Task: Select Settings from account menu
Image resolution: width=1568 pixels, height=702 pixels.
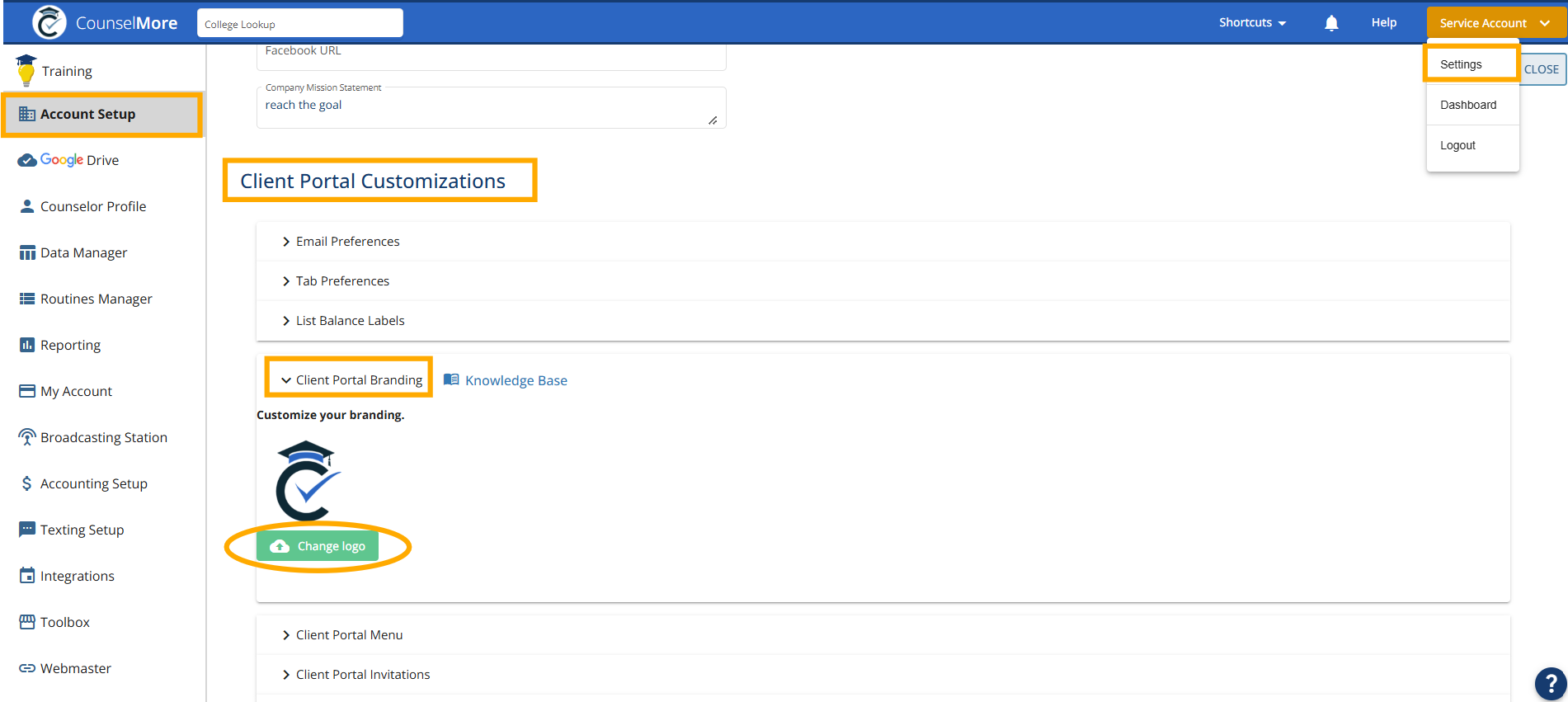Action: [1472, 64]
